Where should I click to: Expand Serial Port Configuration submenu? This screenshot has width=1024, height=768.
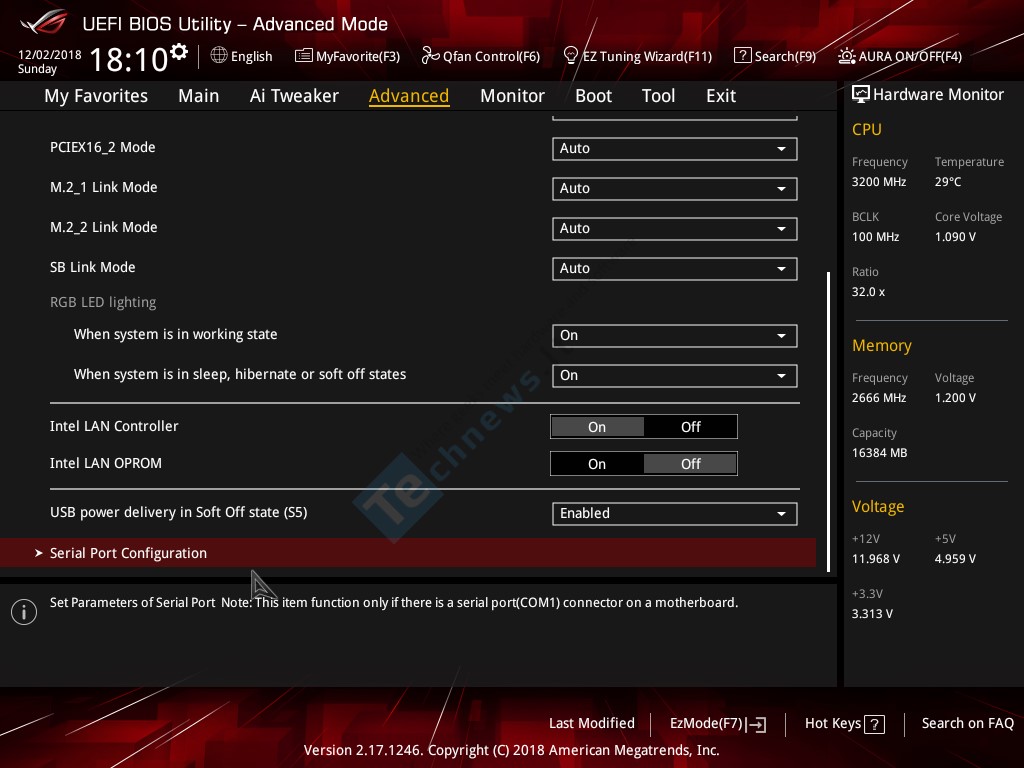[x=408, y=553]
